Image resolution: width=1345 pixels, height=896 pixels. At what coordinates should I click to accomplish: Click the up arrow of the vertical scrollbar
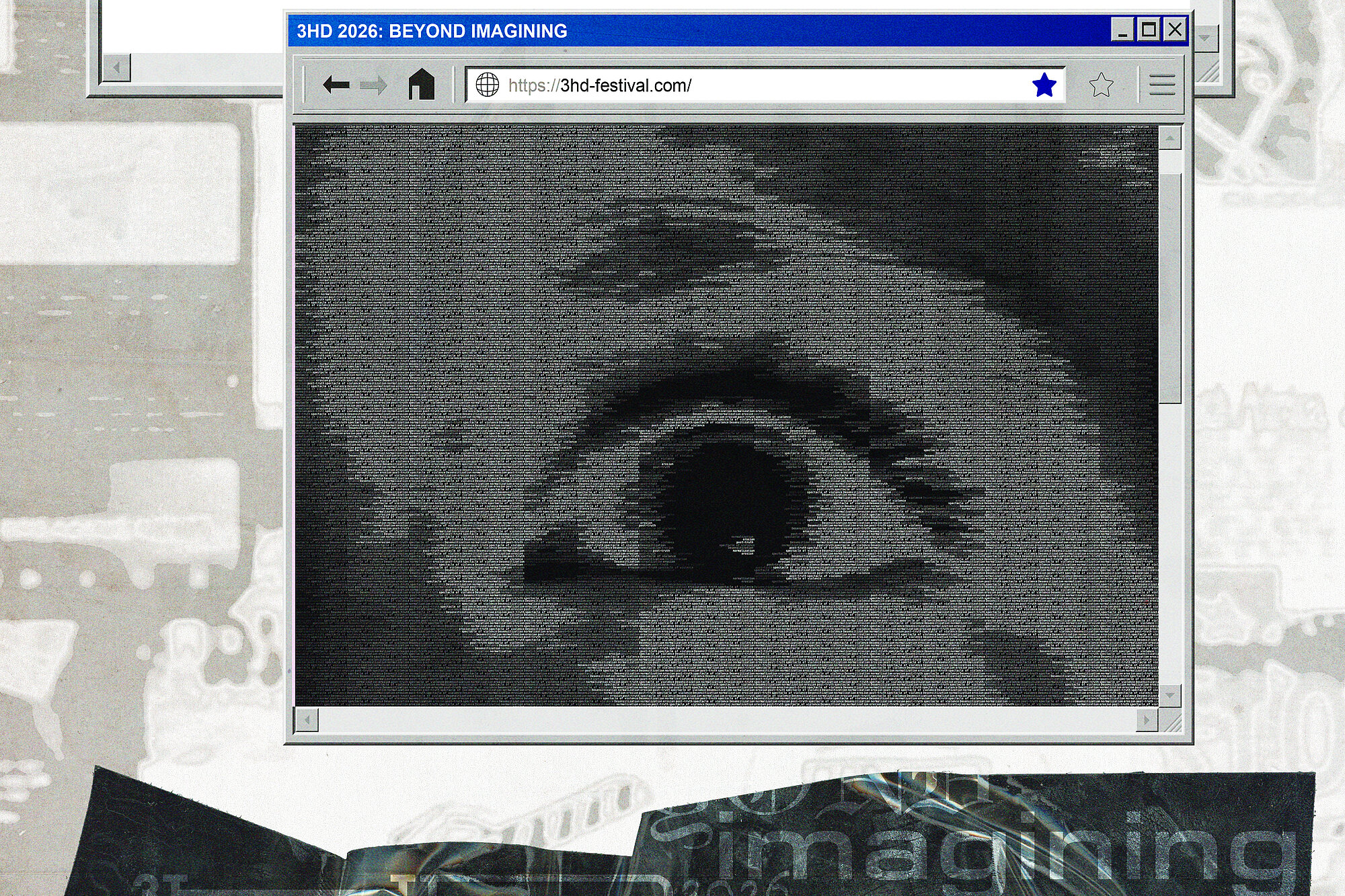[x=1170, y=138]
